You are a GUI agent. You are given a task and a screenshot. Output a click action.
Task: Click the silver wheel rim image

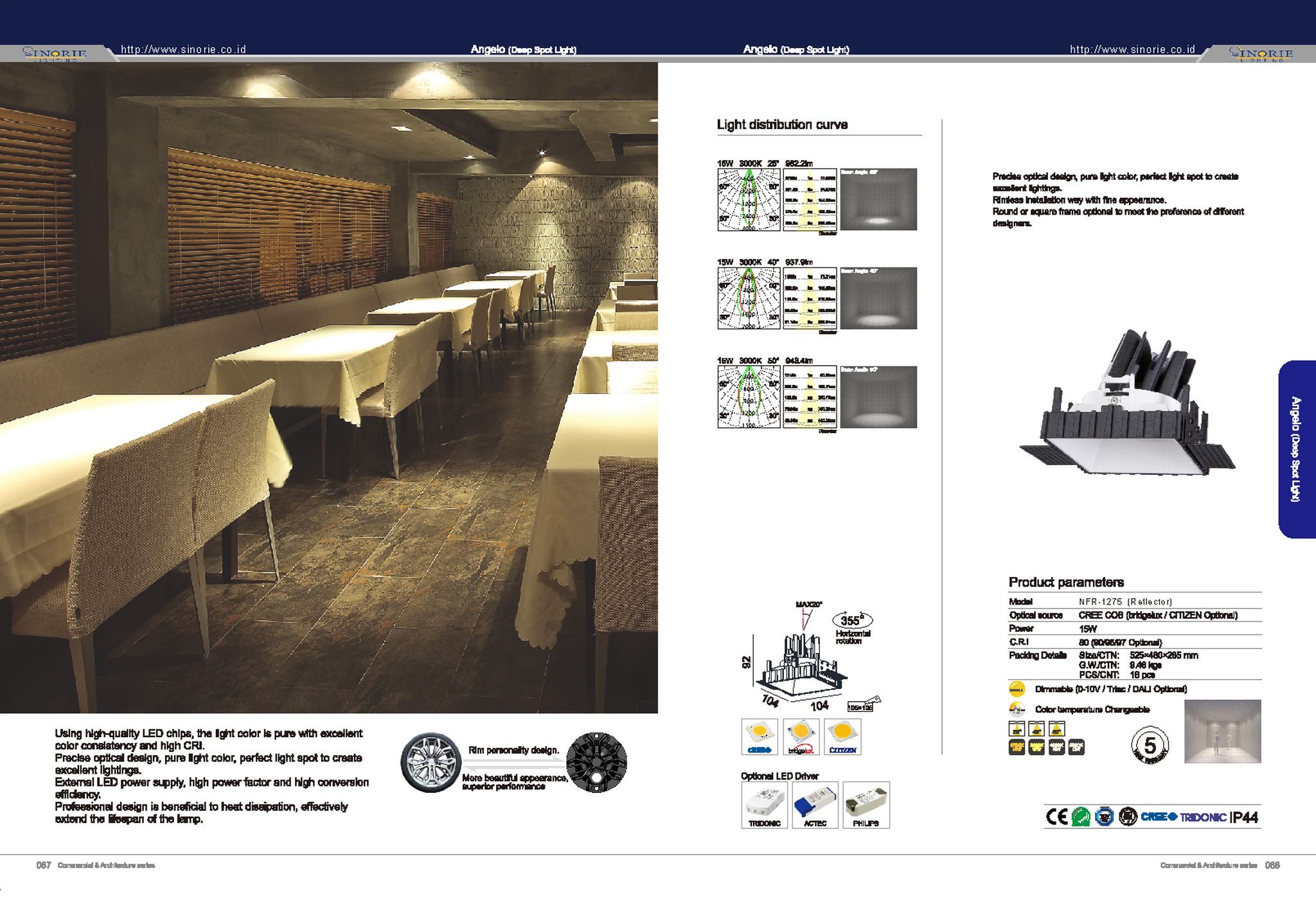(430, 762)
